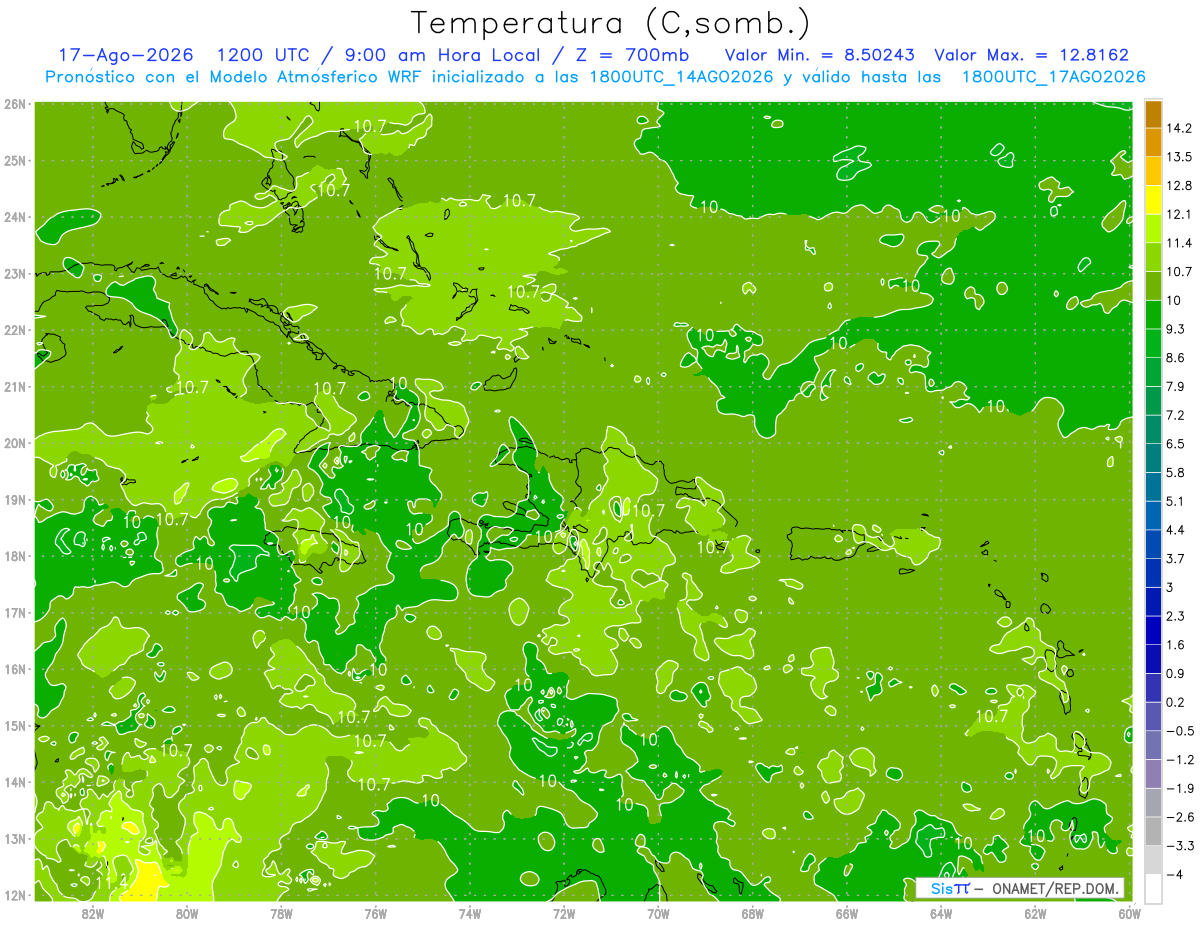1200x927 pixels.
Task: Click the "62W" longitude axis label
Action: 1036,913
